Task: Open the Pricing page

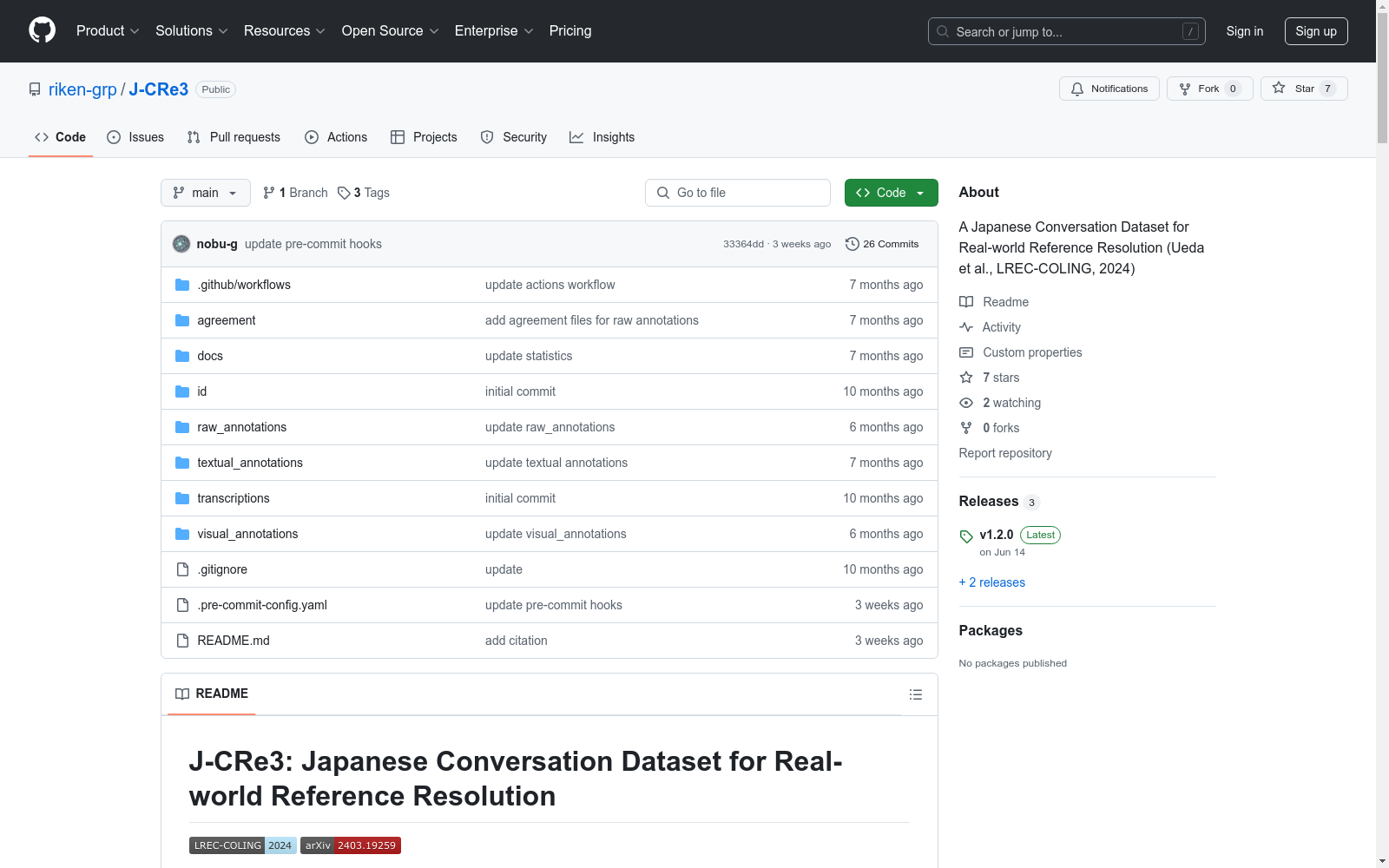Action: pyautogui.click(x=570, y=31)
